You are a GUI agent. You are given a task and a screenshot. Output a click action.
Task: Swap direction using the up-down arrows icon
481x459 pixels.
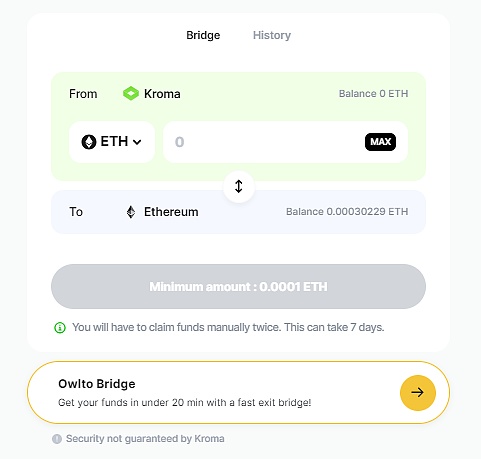(239, 186)
